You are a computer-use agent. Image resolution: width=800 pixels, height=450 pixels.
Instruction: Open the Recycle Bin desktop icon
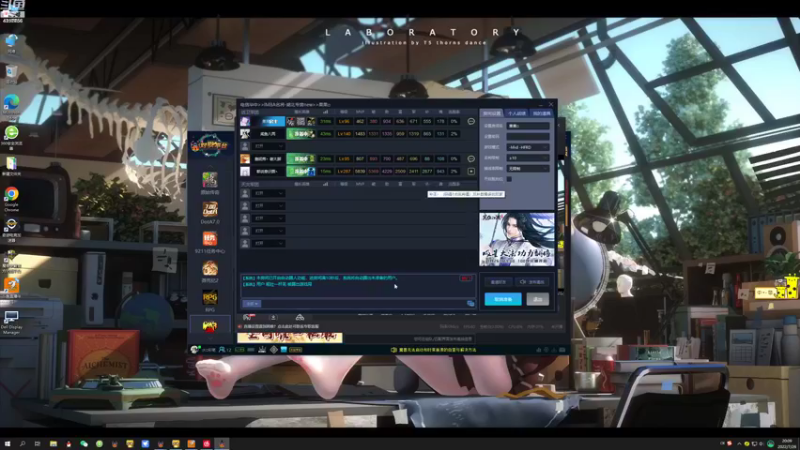(x=11, y=74)
